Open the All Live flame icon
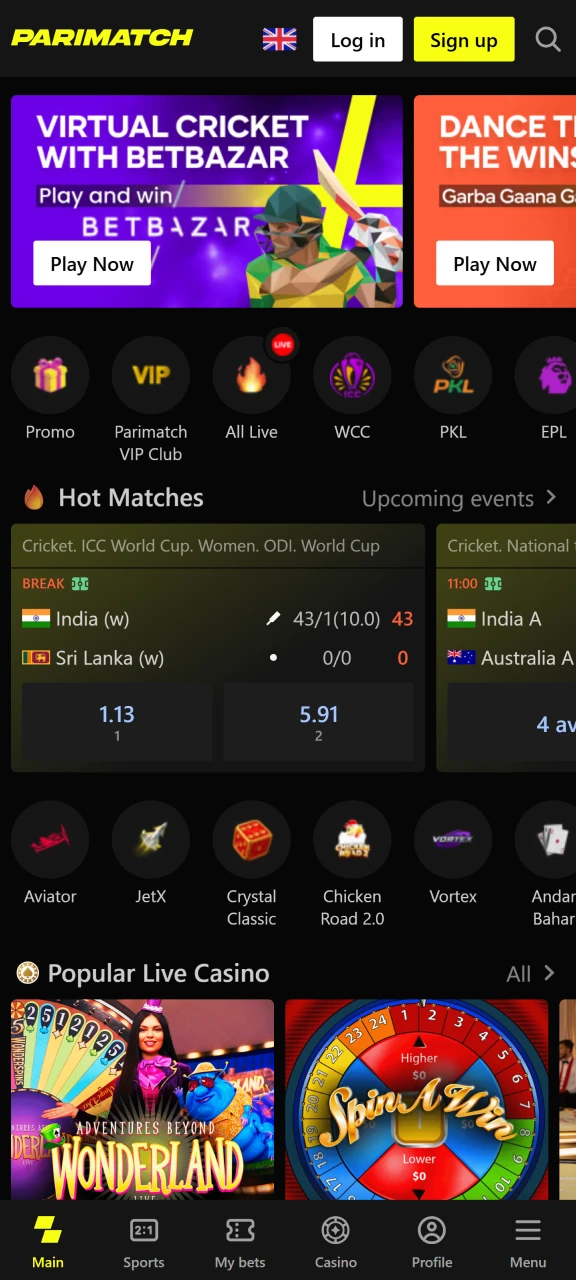Viewport: 576px width, 1280px height. click(x=252, y=375)
